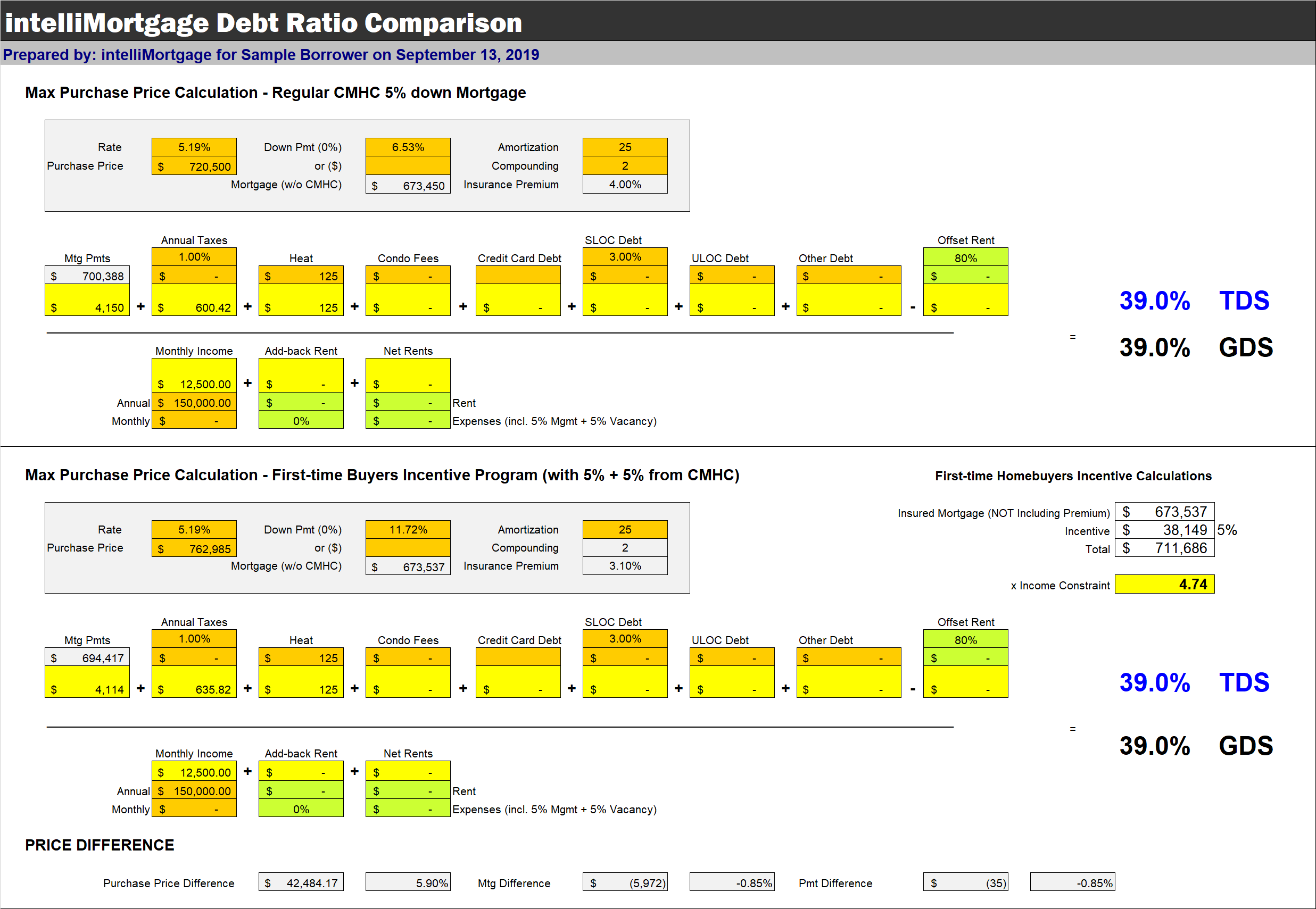
Task: Select the 5.90% price difference percentage
Action: click(x=408, y=882)
